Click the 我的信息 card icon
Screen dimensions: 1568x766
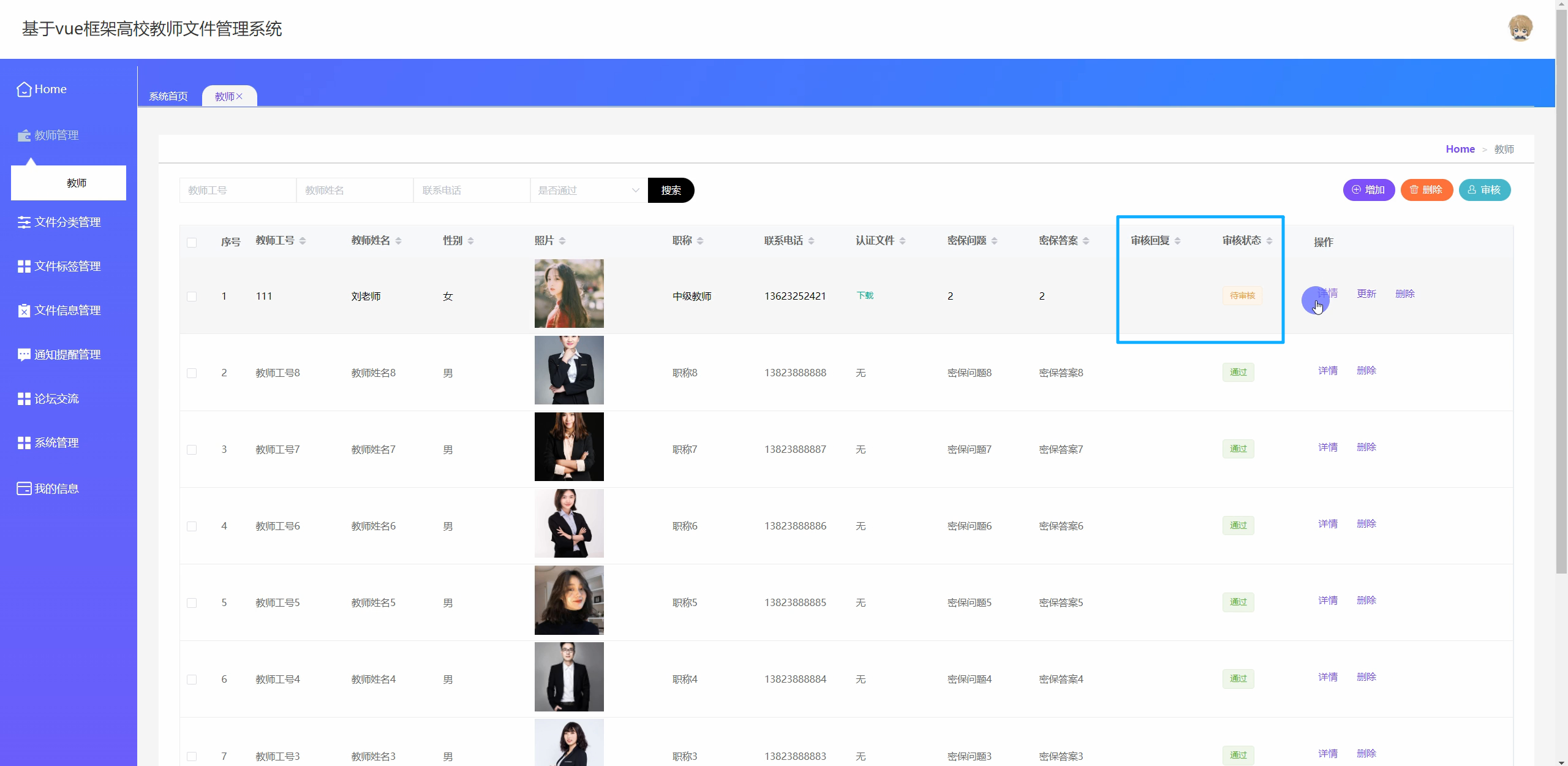click(x=24, y=489)
